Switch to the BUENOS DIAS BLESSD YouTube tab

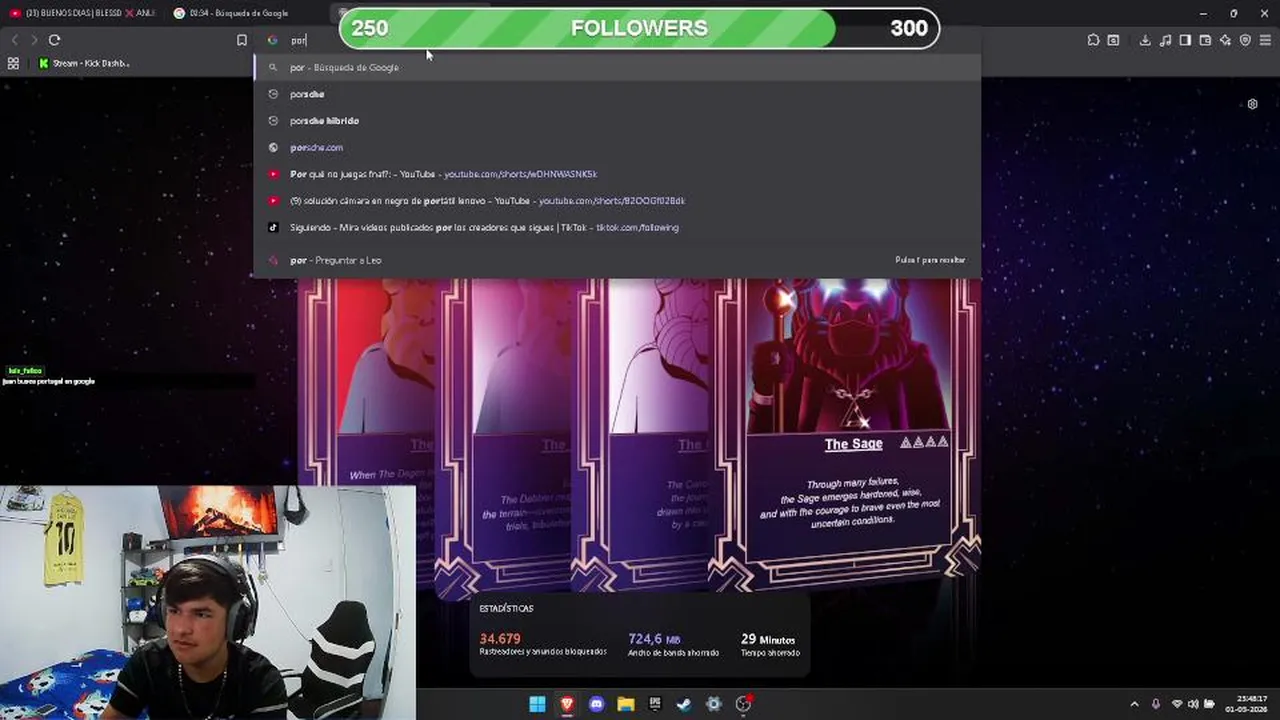coord(82,13)
